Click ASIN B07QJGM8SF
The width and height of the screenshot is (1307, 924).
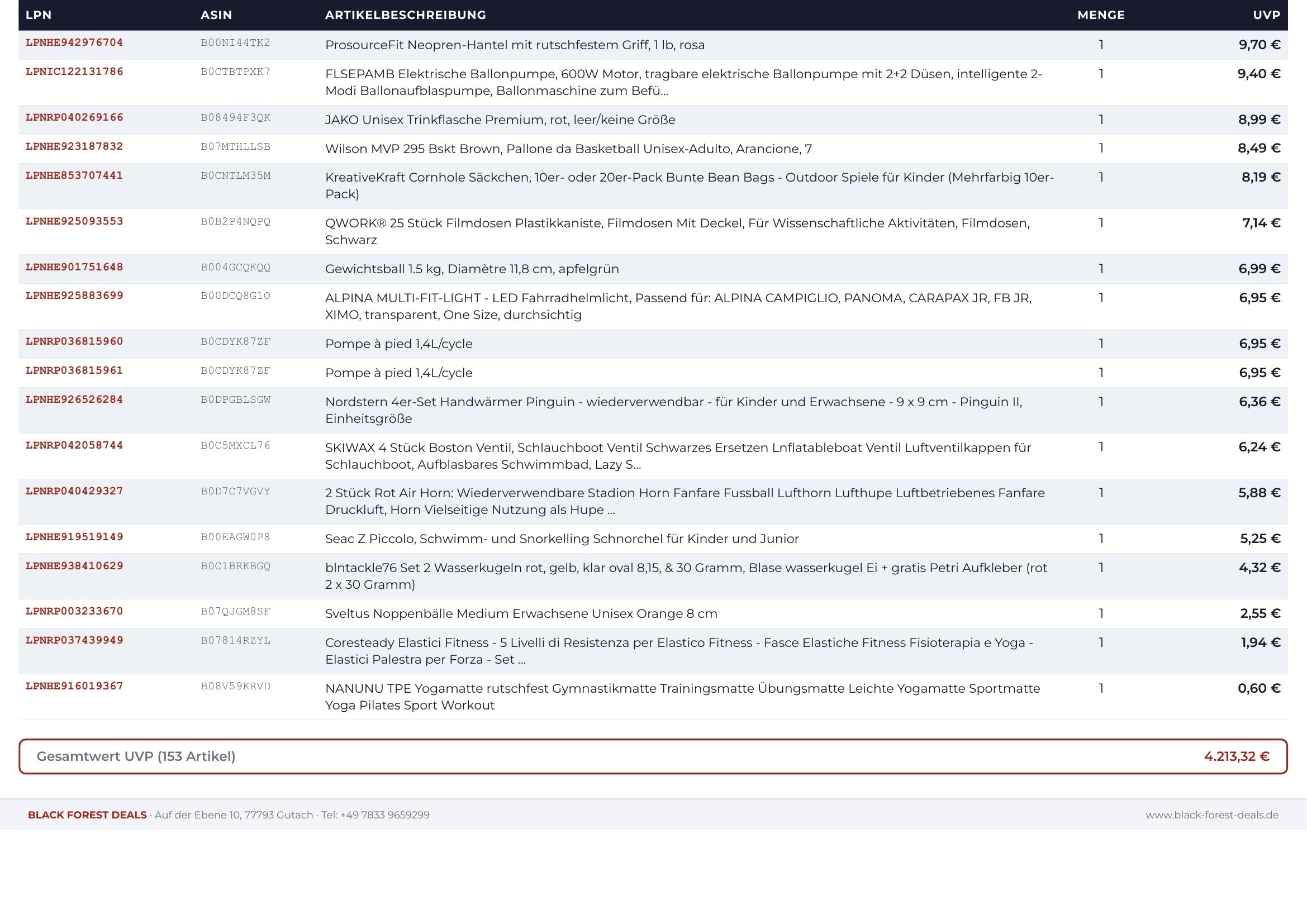click(x=236, y=612)
